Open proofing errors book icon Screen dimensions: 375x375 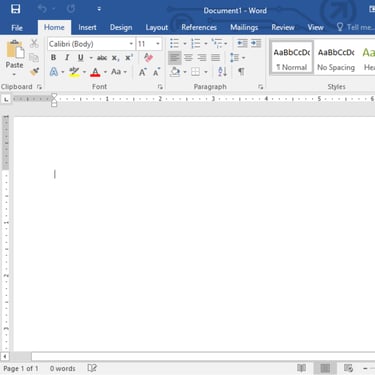tap(92, 368)
